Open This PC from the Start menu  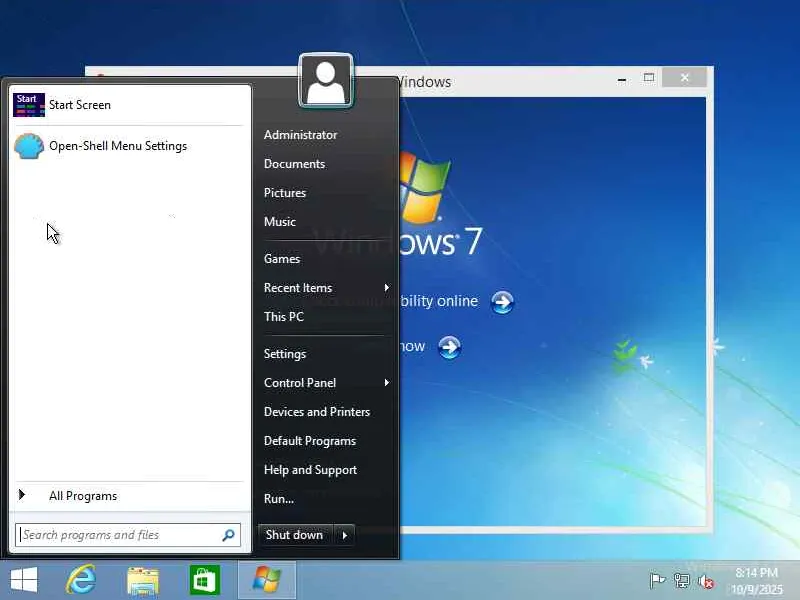(x=284, y=317)
